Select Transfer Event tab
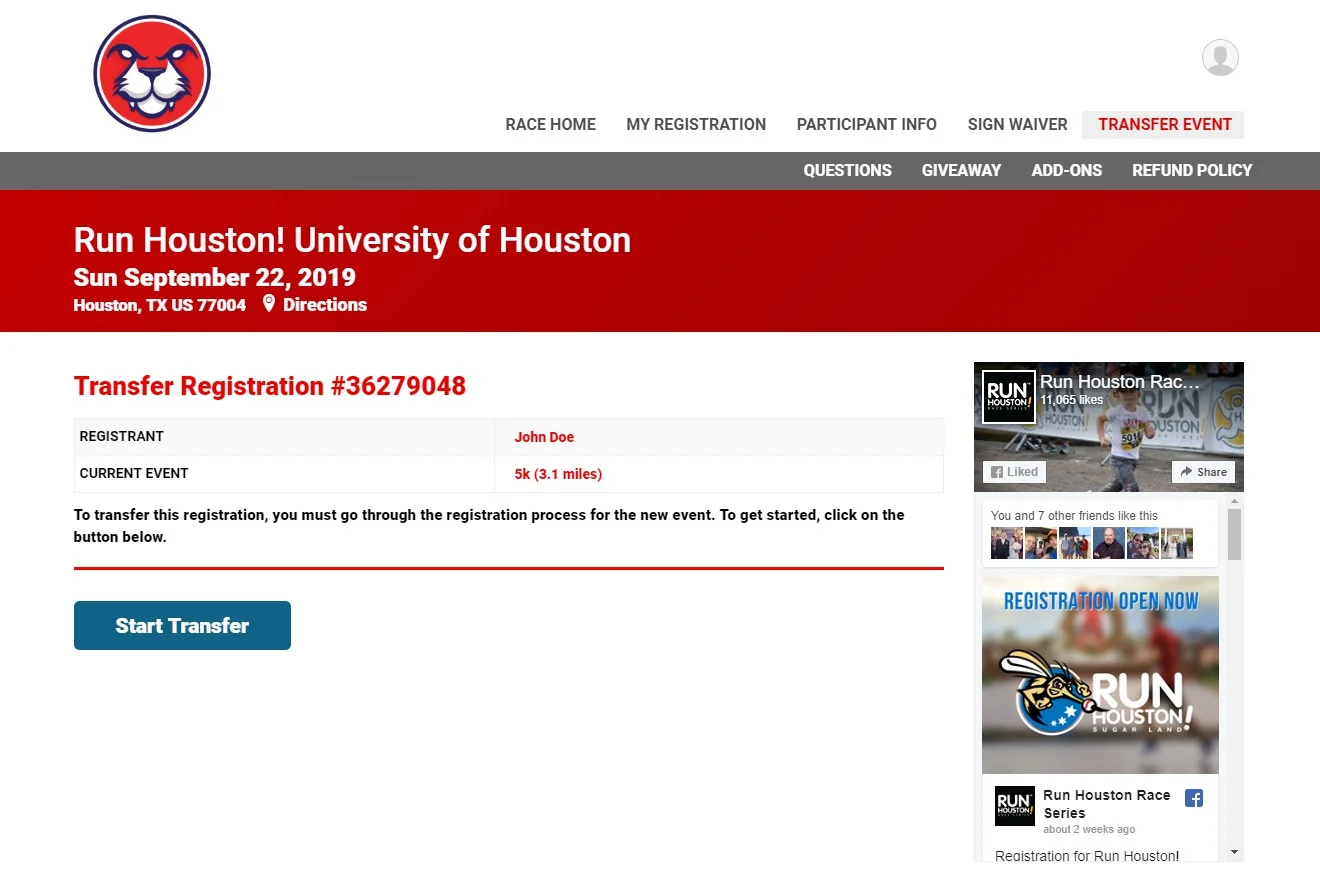 point(1164,124)
